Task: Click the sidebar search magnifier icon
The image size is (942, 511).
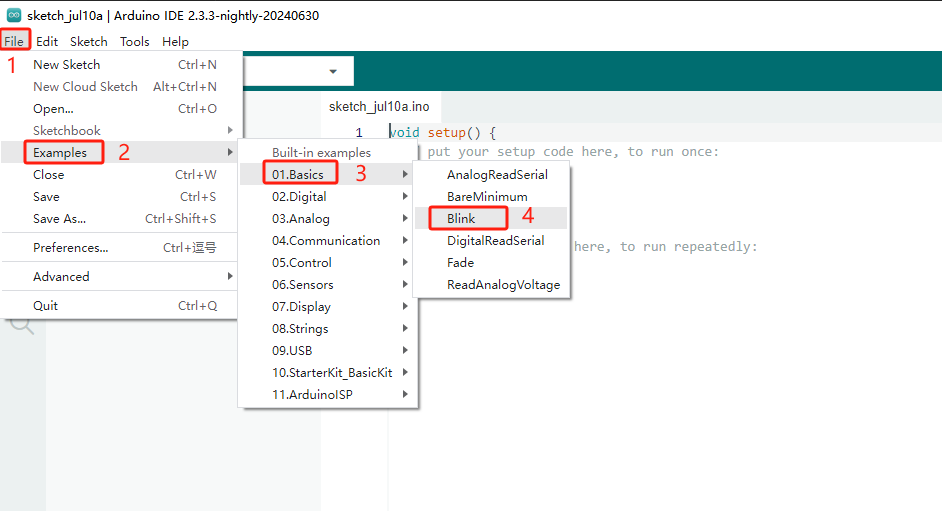Action: pos(22,325)
